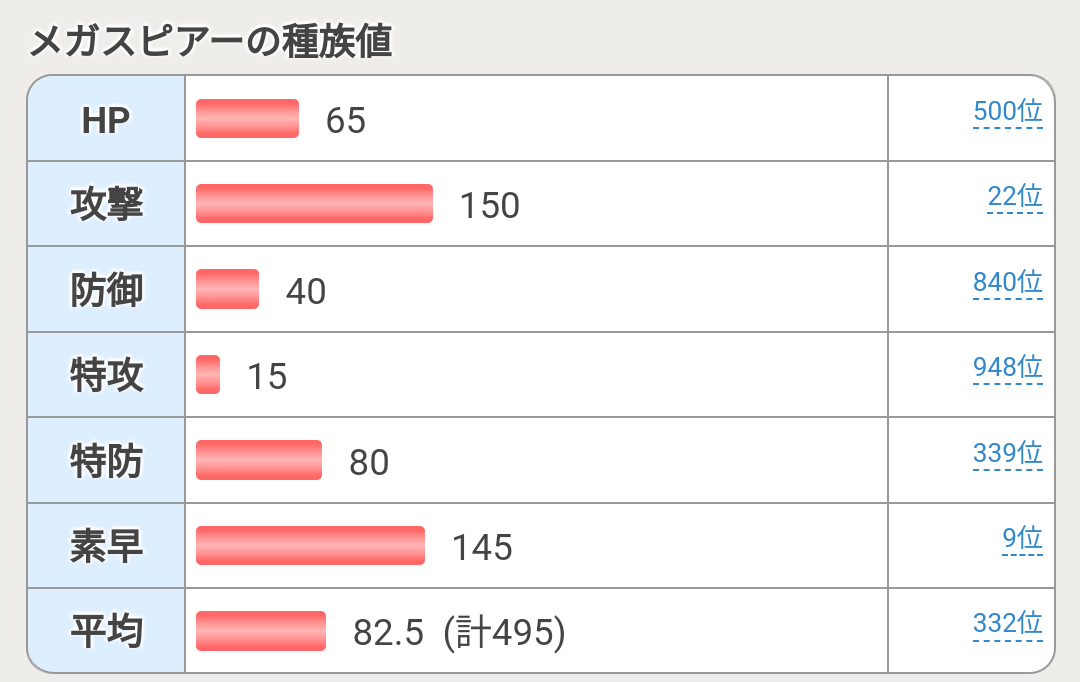This screenshot has height=682, width=1080.
Task: Click the メガスピアーの種族値 heading
Action: (211, 41)
